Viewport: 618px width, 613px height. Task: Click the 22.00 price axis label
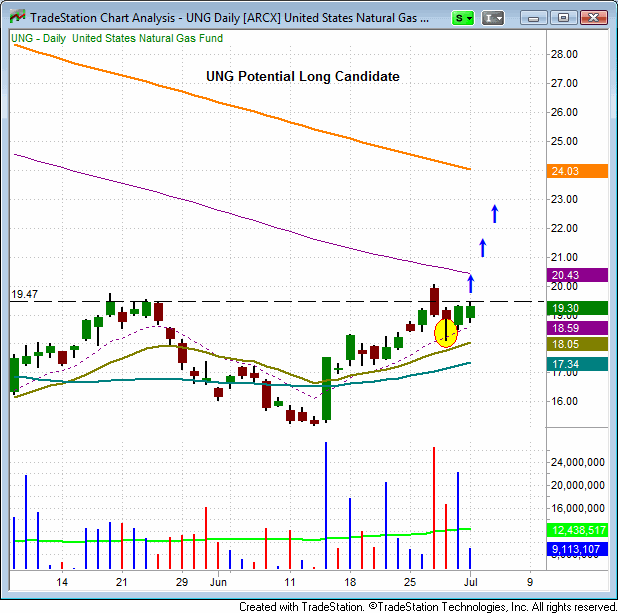564,228
